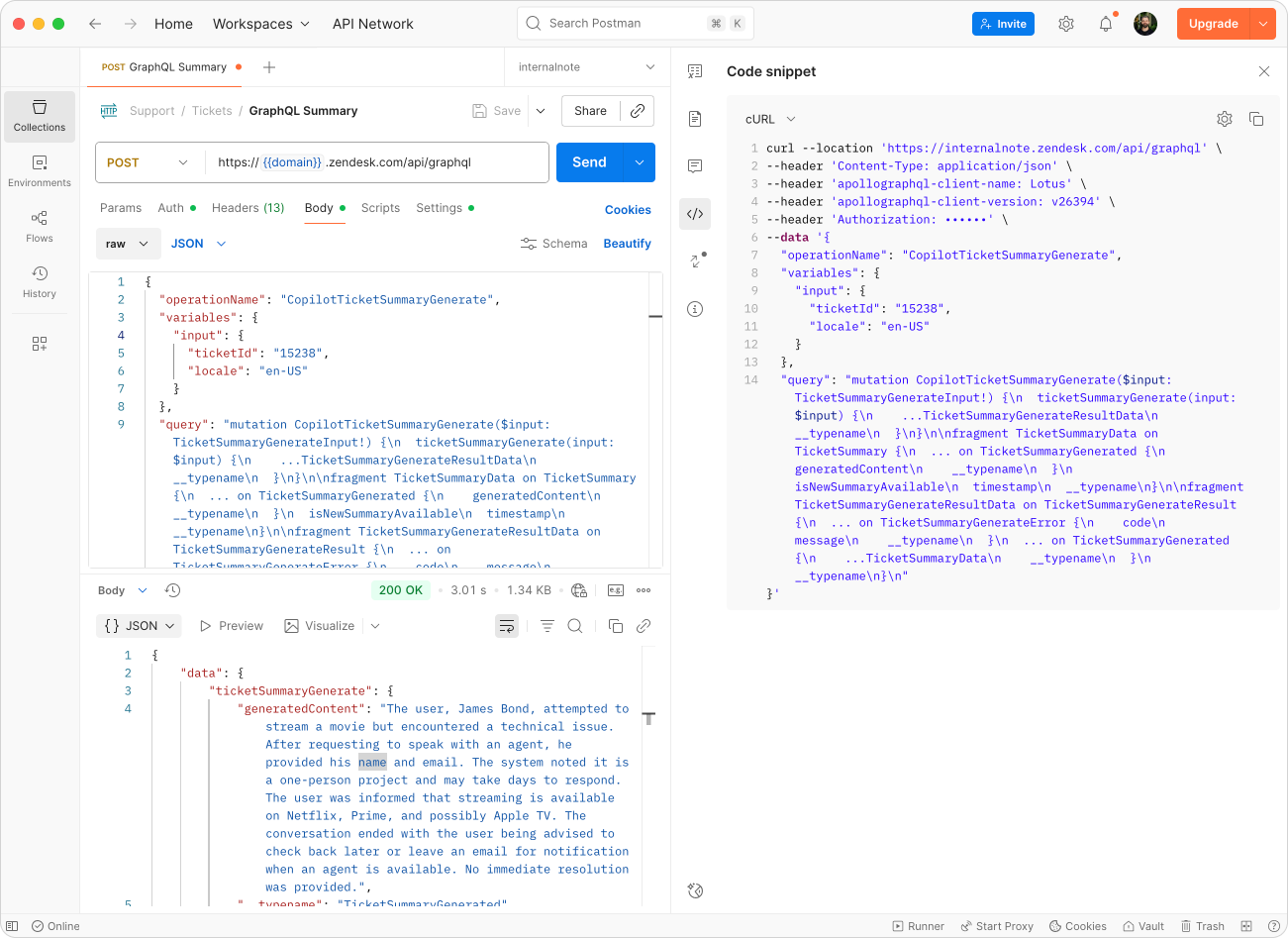Open code snippet settings gear

[1225, 119]
